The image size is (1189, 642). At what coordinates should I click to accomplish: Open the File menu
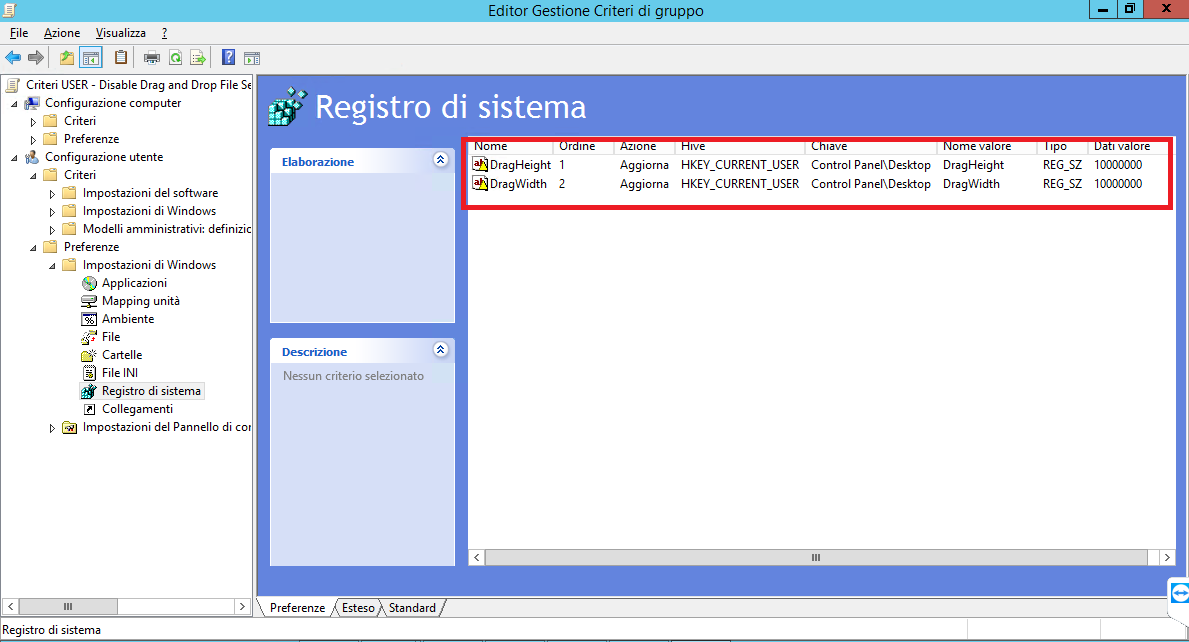point(19,33)
